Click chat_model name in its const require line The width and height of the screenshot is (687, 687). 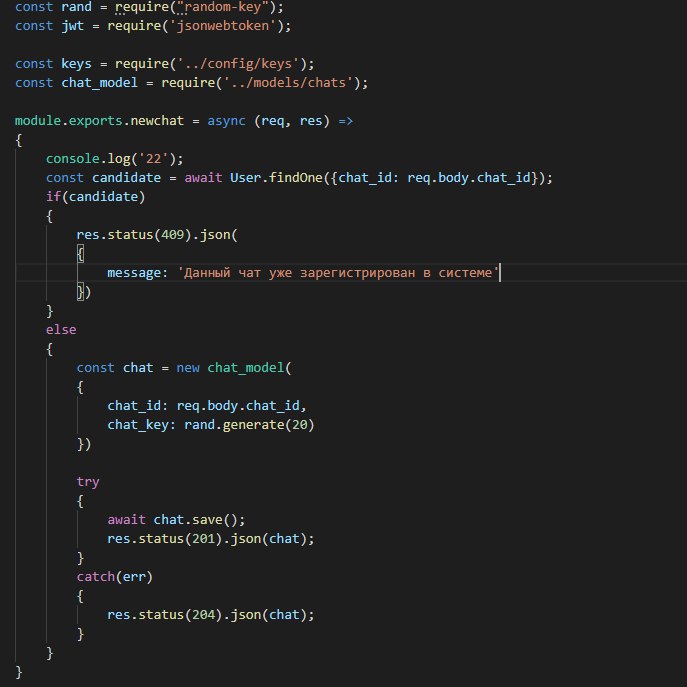pos(99,83)
